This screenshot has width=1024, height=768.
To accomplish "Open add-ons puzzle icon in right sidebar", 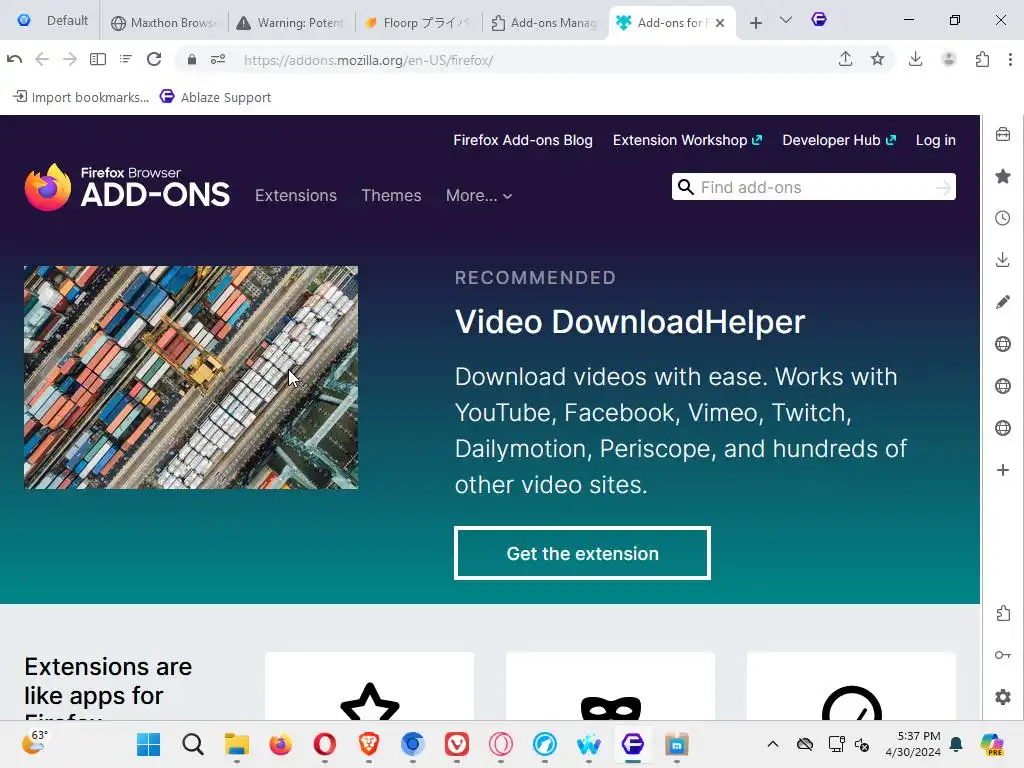I will (1003, 613).
